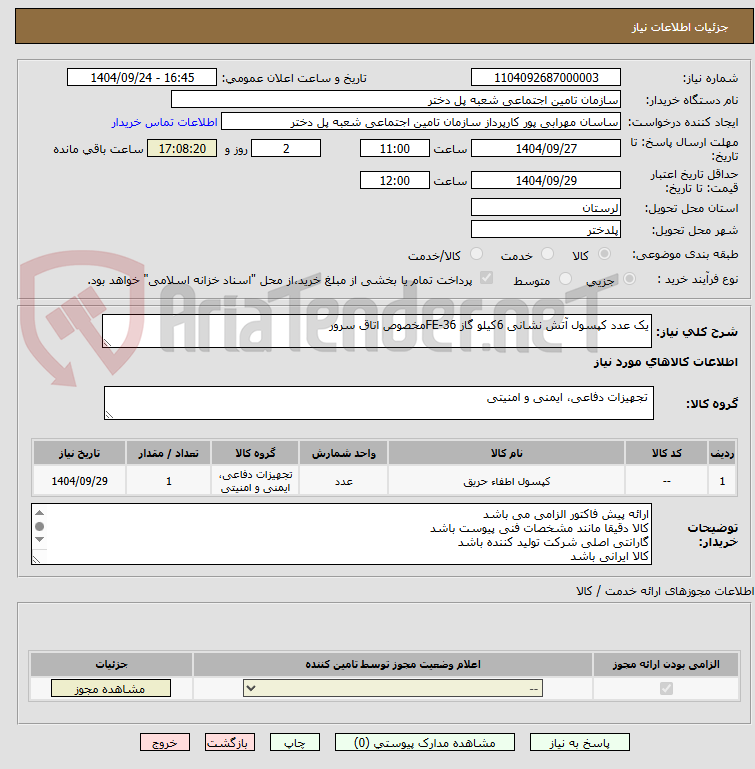This screenshot has height=769, width=755.
Task: Click the remaining days field showing 2
Action: [x=286, y=148]
